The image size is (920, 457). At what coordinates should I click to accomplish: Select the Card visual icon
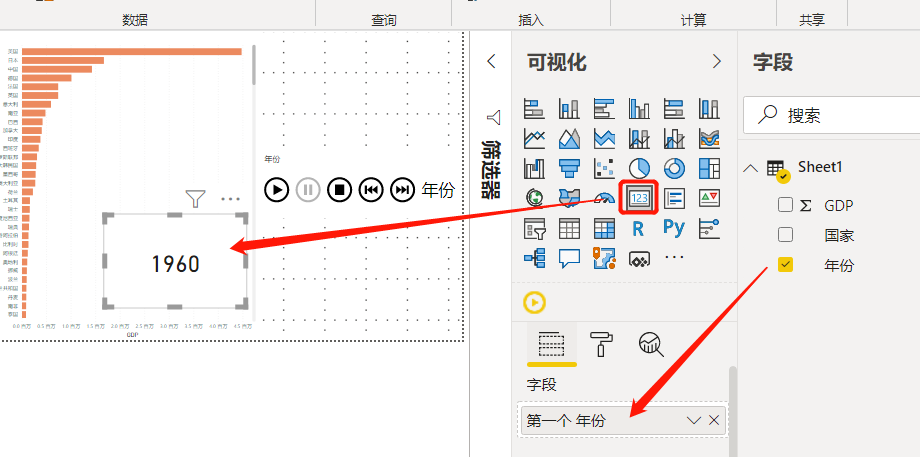coord(639,198)
